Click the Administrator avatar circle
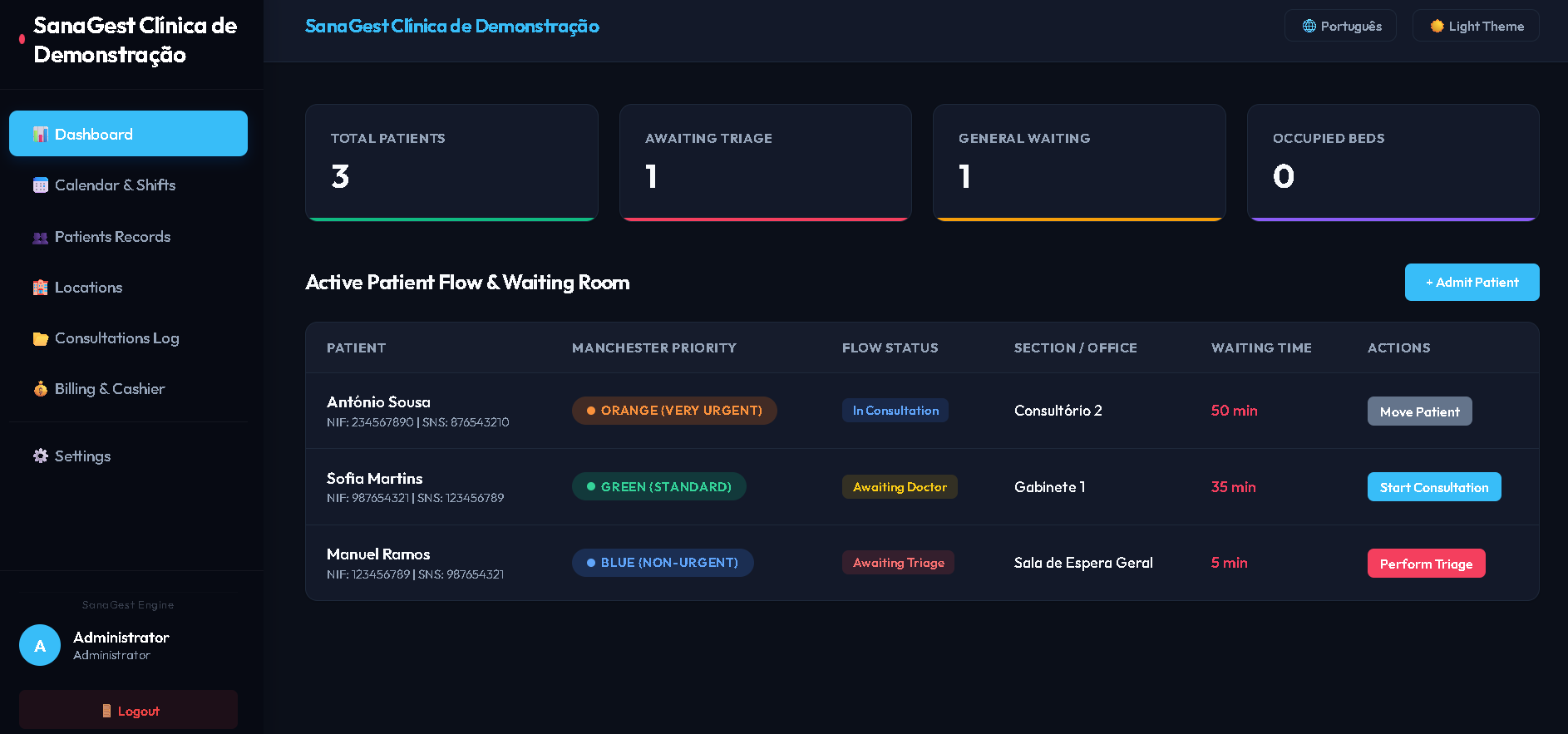The height and width of the screenshot is (734, 1568). pyautogui.click(x=40, y=645)
